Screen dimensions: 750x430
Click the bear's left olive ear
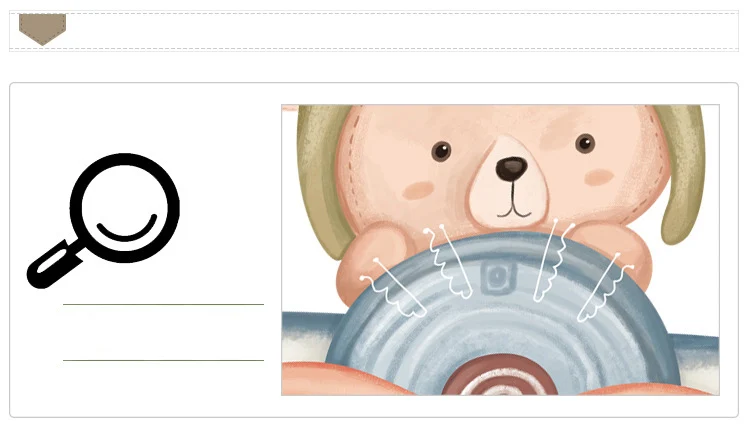(324, 178)
